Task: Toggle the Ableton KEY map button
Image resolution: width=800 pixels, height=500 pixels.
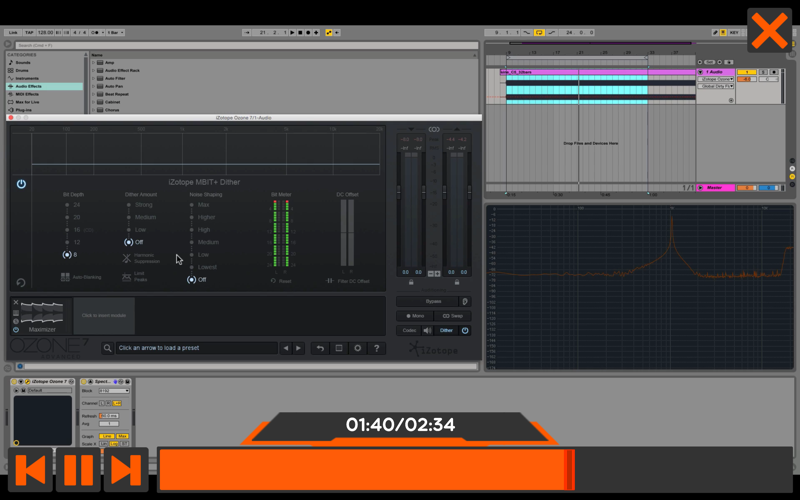Action: coord(734,32)
